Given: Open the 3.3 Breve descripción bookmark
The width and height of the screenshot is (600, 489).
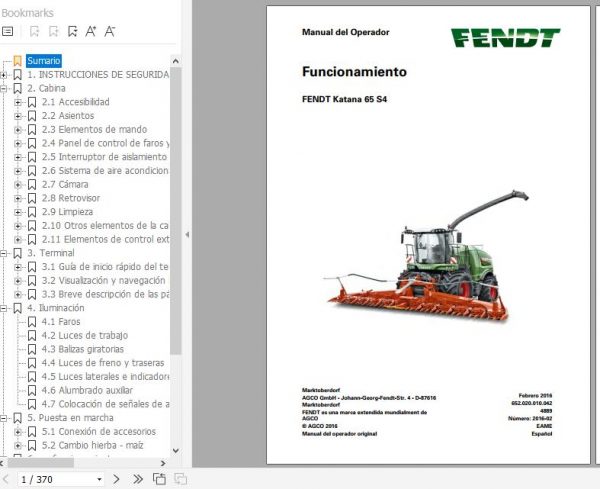Looking at the screenshot, I should coord(105,294).
